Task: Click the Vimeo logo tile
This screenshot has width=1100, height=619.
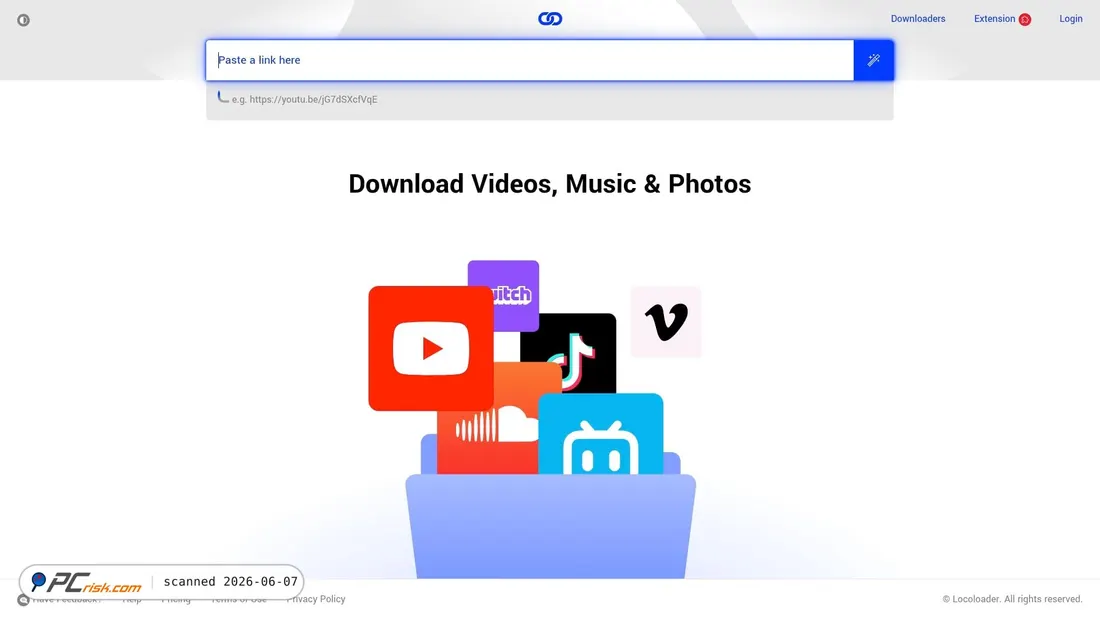Action: [x=666, y=321]
